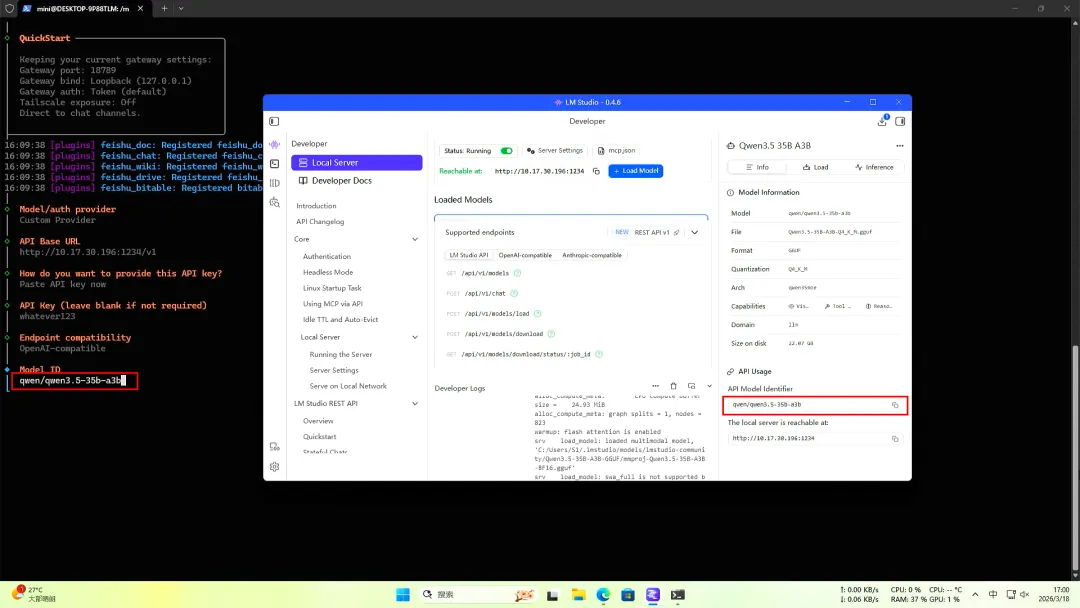Image resolution: width=1080 pixels, height=608 pixels.
Task: Select the Load tab for the model
Action: pos(816,167)
